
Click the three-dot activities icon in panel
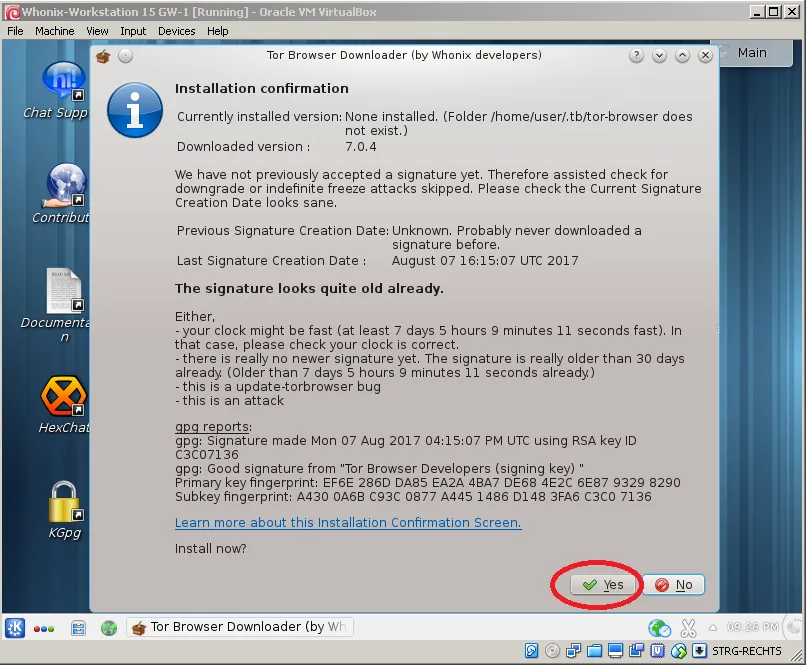[x=44, y=629]
